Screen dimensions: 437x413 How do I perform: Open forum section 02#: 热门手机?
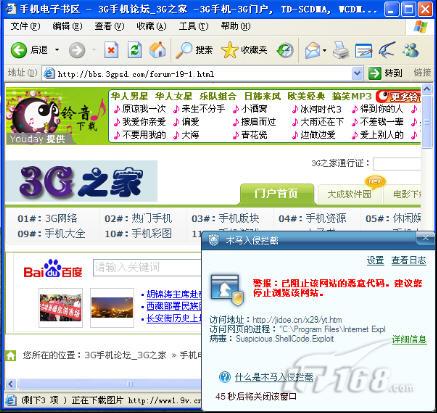click(x=138, y=218)
